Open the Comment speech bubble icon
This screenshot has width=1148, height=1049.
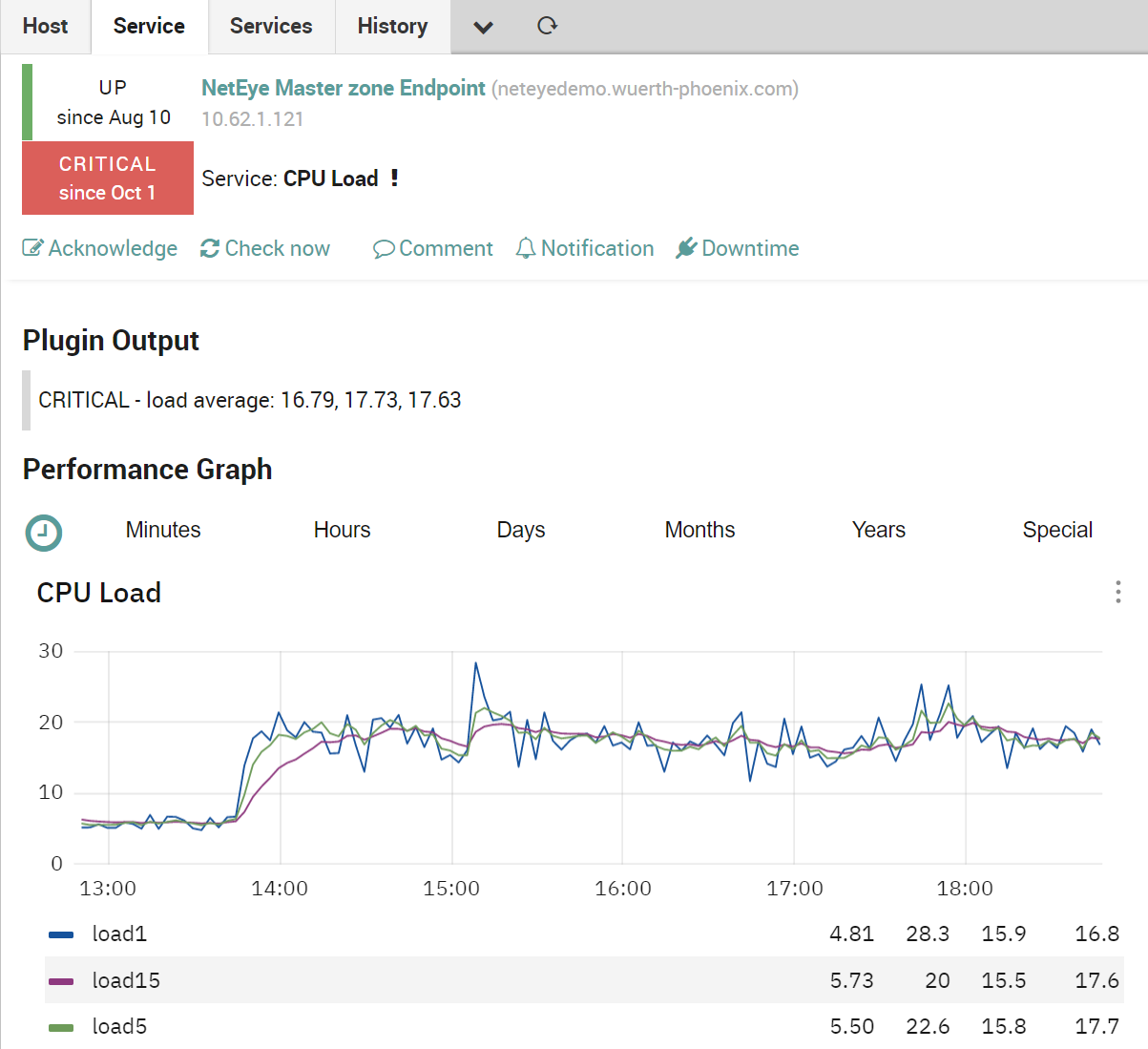coord(383,248)
